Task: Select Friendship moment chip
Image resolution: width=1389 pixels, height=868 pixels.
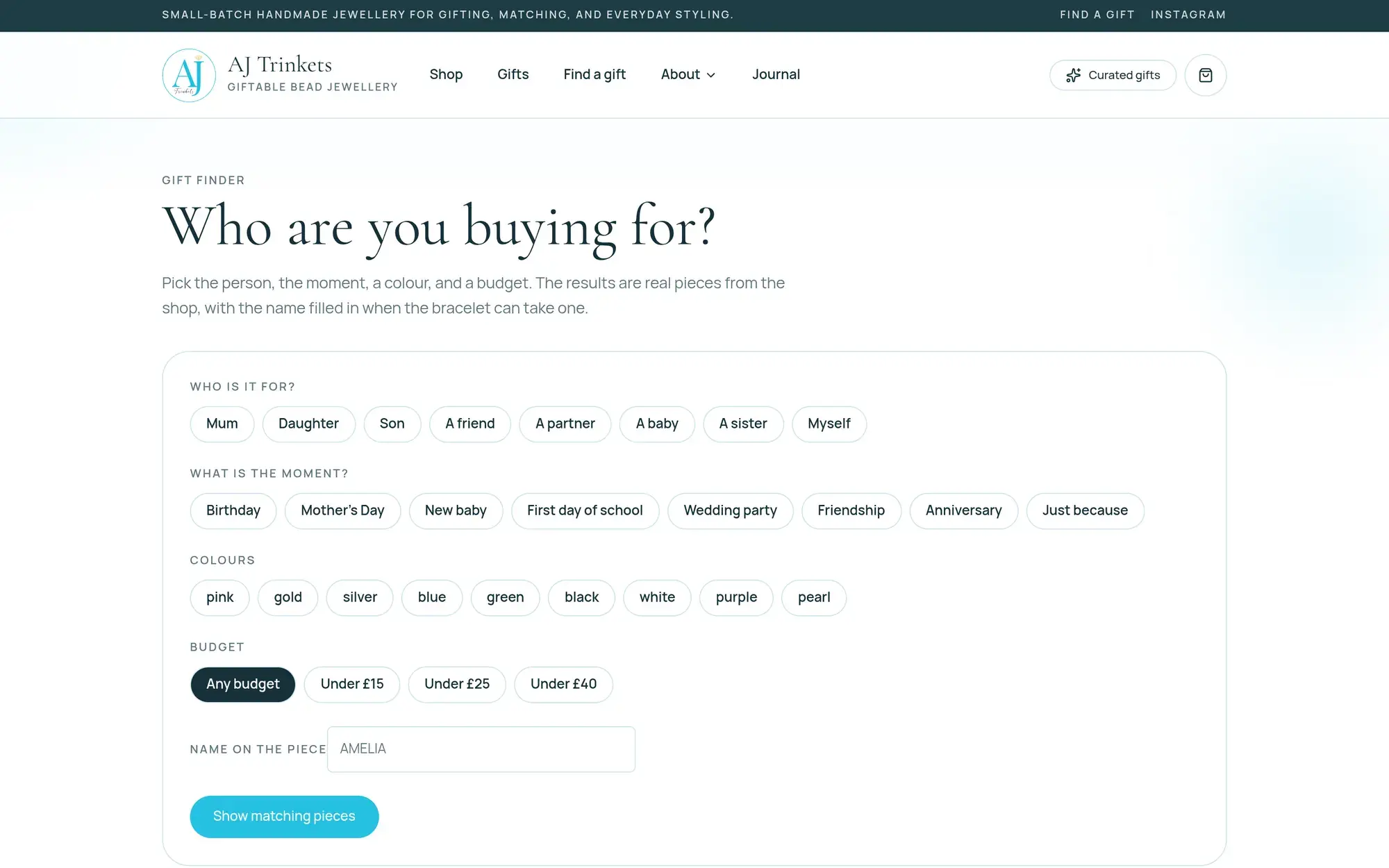Action: point(851,510)
